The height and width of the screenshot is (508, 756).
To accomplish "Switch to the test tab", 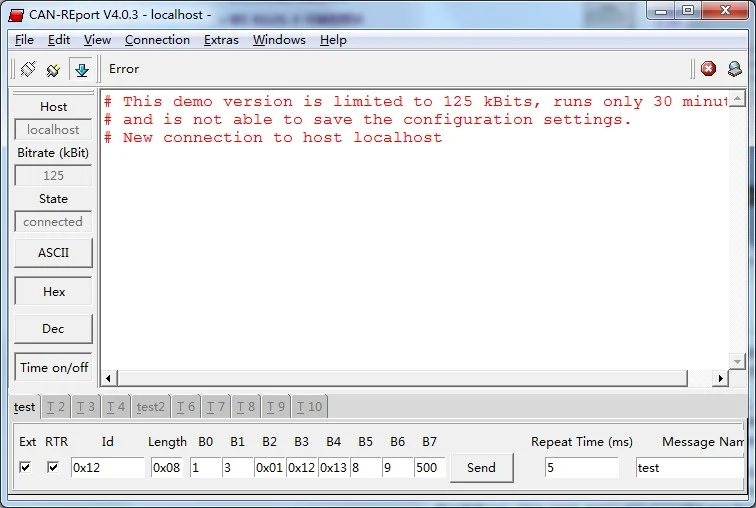I will (25, 407).
